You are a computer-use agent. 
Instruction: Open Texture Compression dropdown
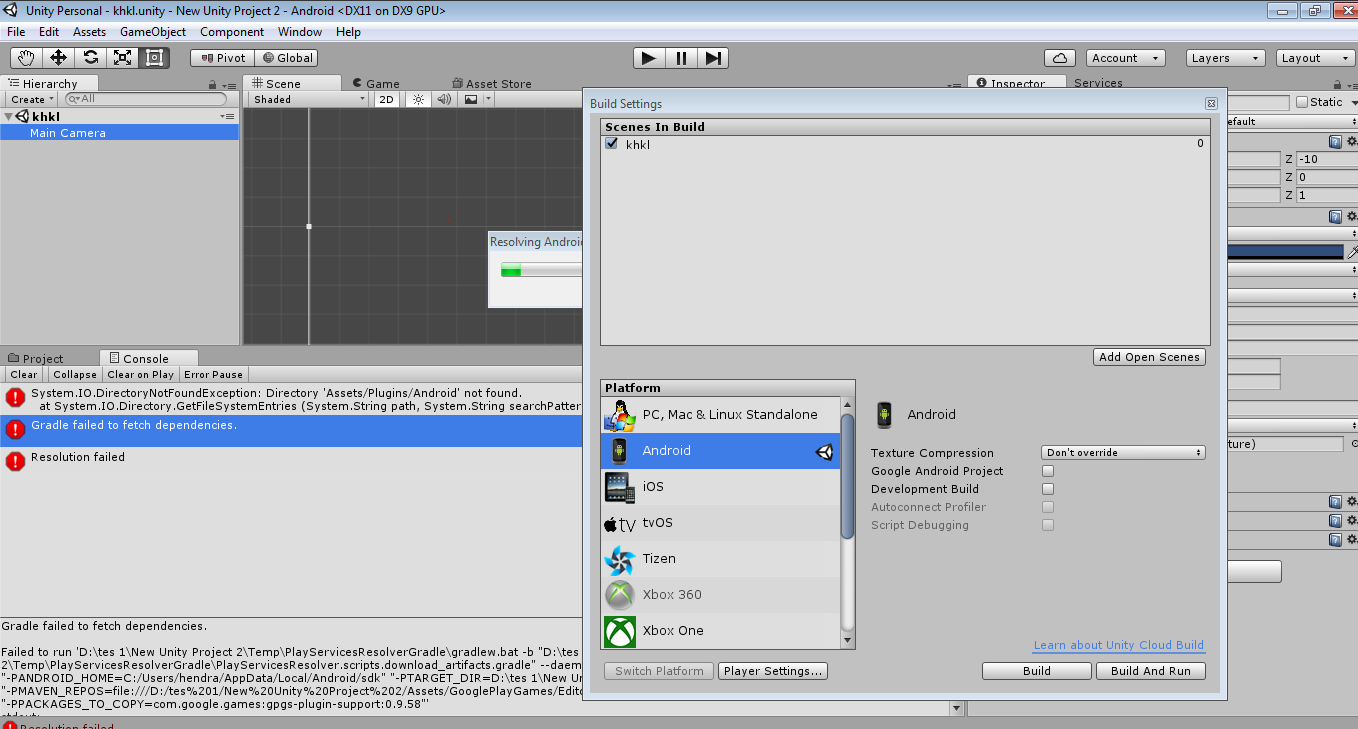tap(1123, 453)
